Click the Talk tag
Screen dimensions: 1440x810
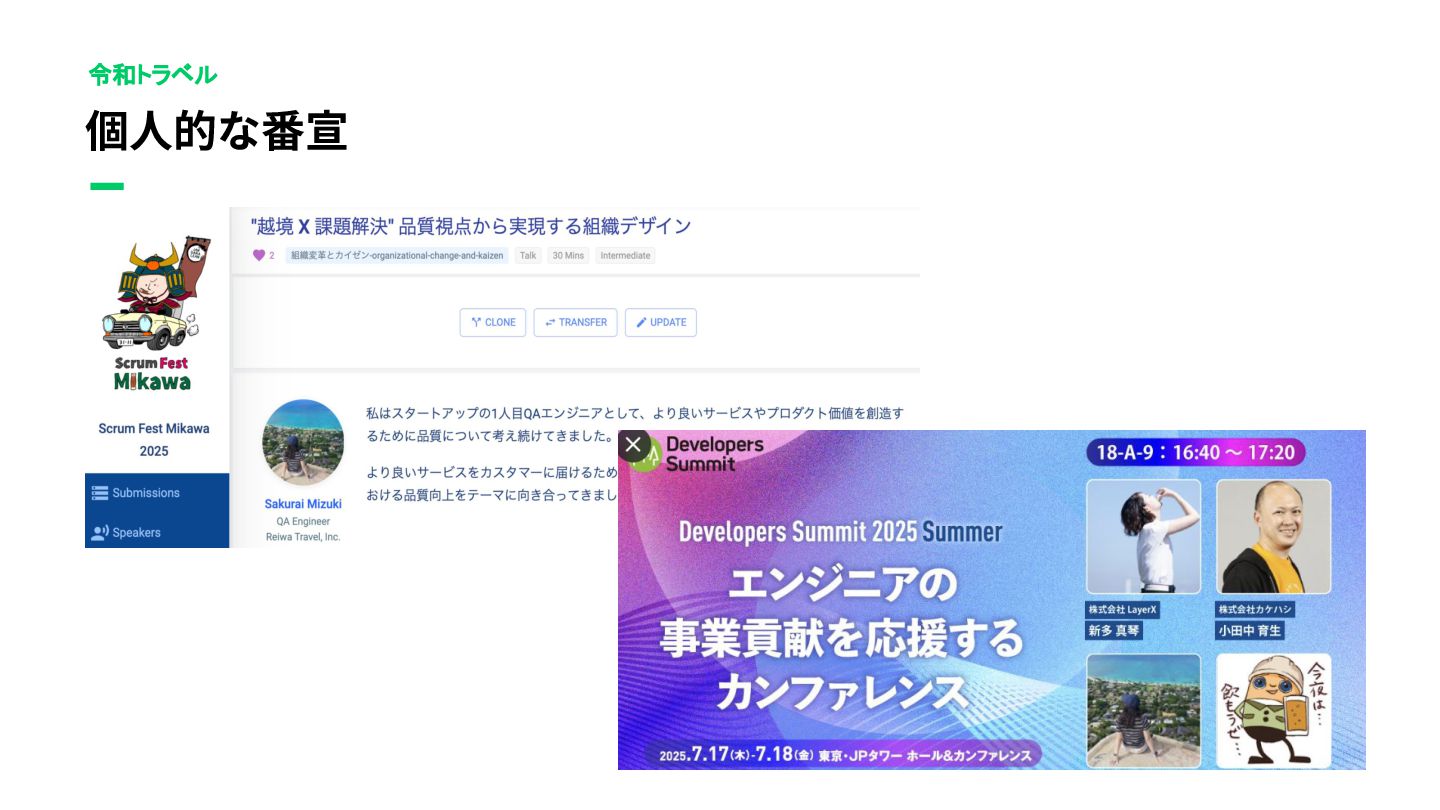coord(528,255)
